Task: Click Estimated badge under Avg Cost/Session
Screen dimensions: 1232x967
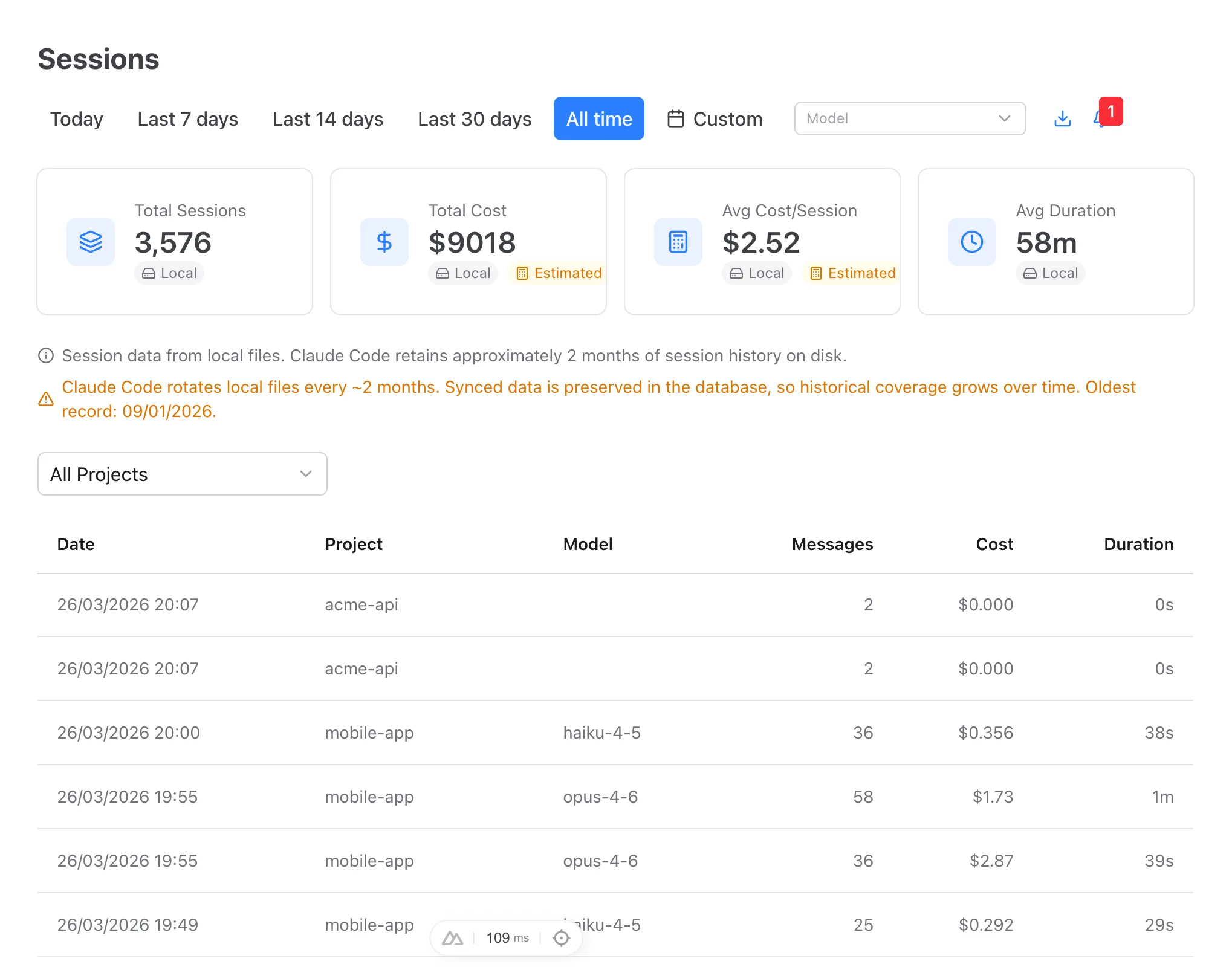Action: pyautogui.click(x=853, y=273)
